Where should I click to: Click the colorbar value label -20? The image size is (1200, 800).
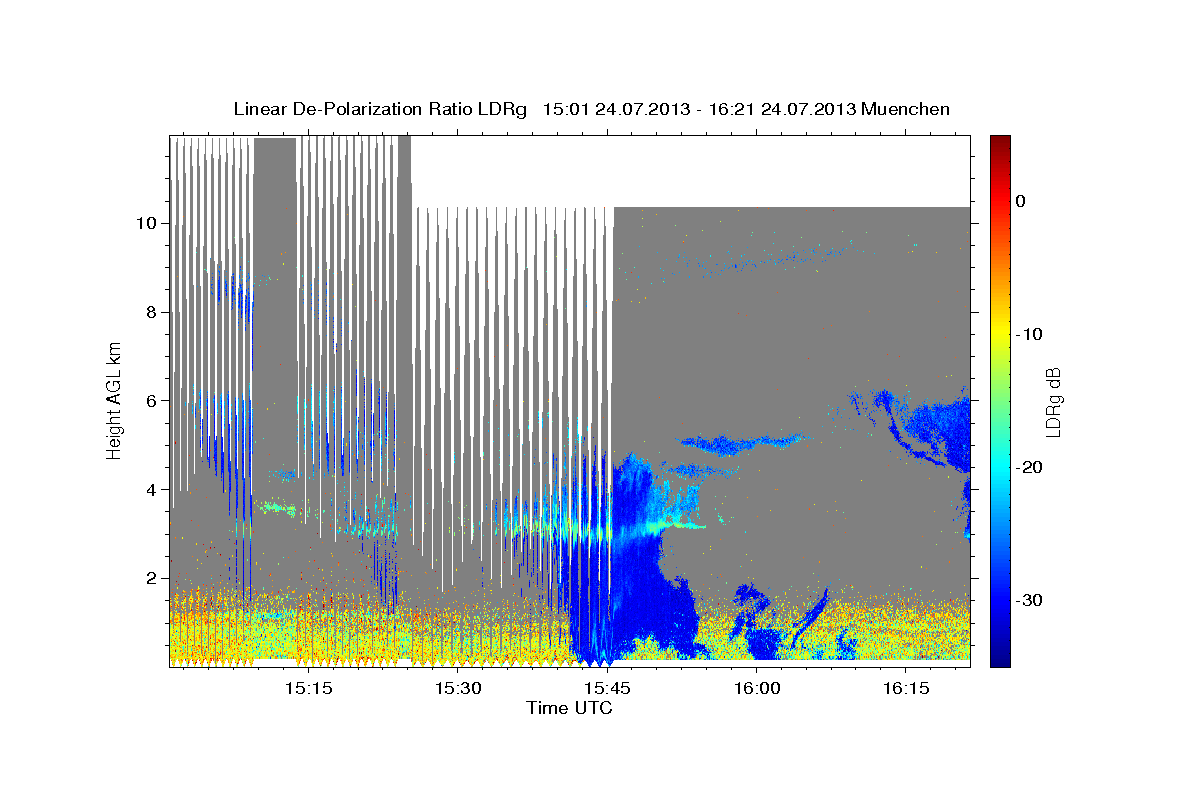pos(1030,467)
